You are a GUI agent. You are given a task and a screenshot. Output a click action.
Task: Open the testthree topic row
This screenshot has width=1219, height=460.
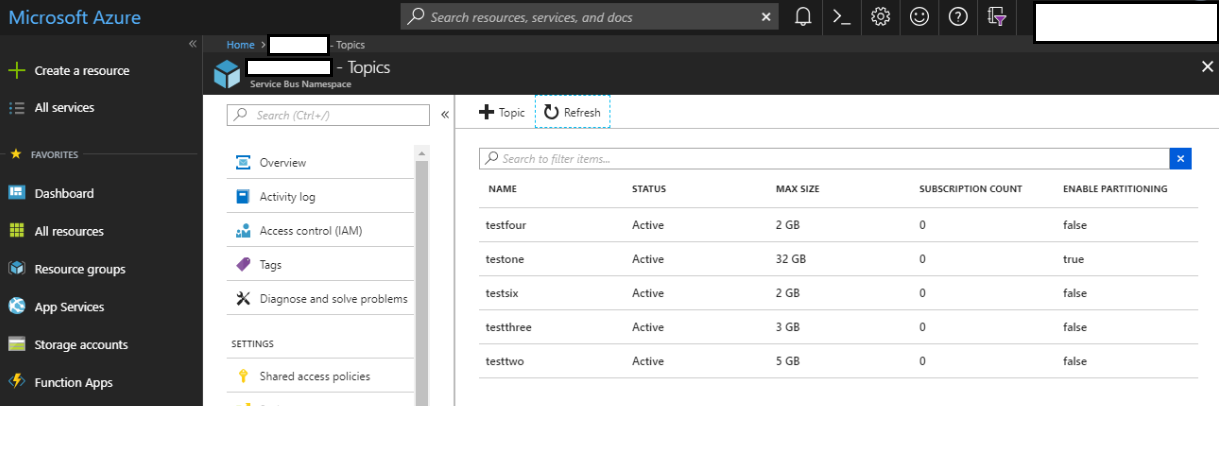click(838, 327)
